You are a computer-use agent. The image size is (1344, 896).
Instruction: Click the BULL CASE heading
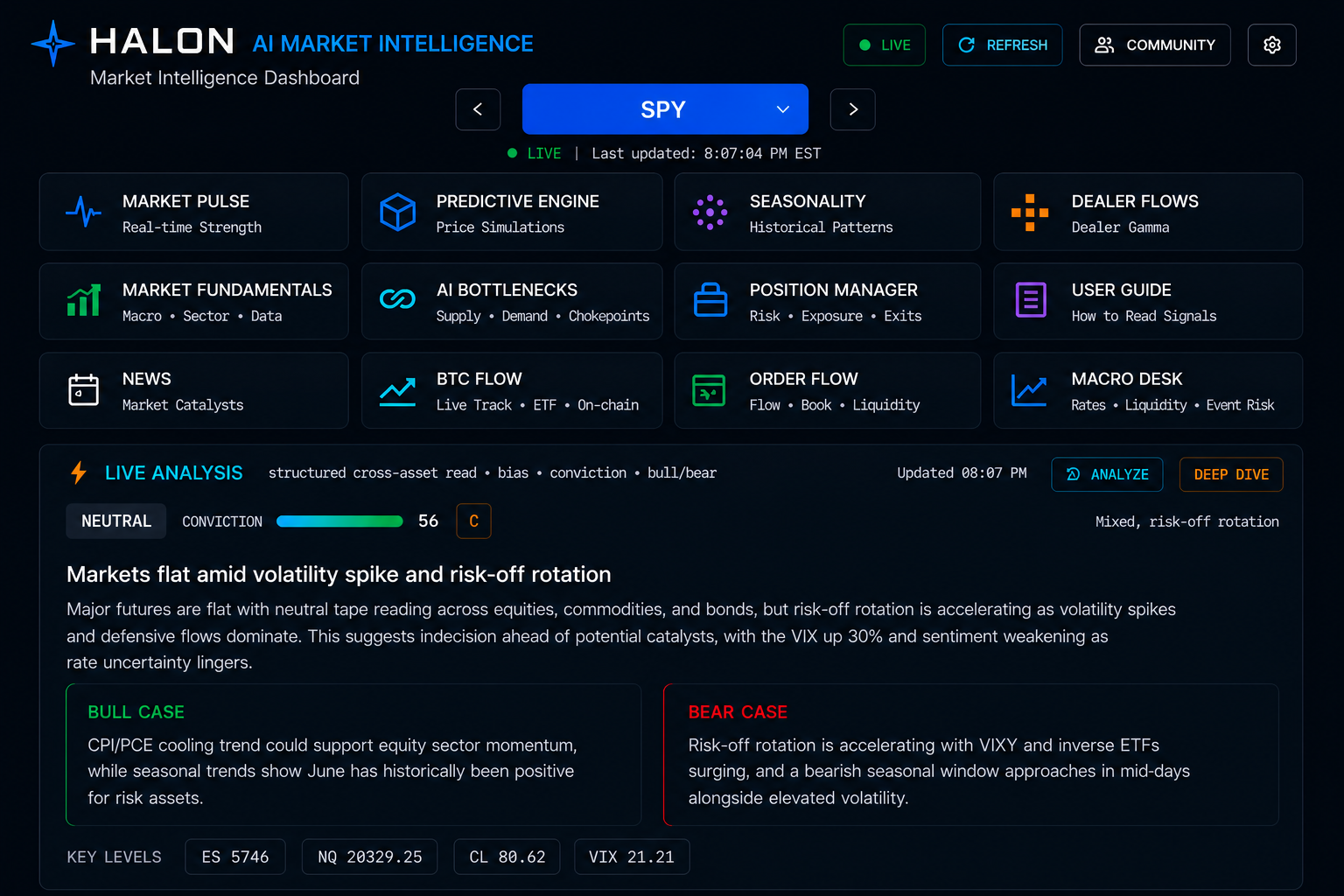tap(136, 712)
